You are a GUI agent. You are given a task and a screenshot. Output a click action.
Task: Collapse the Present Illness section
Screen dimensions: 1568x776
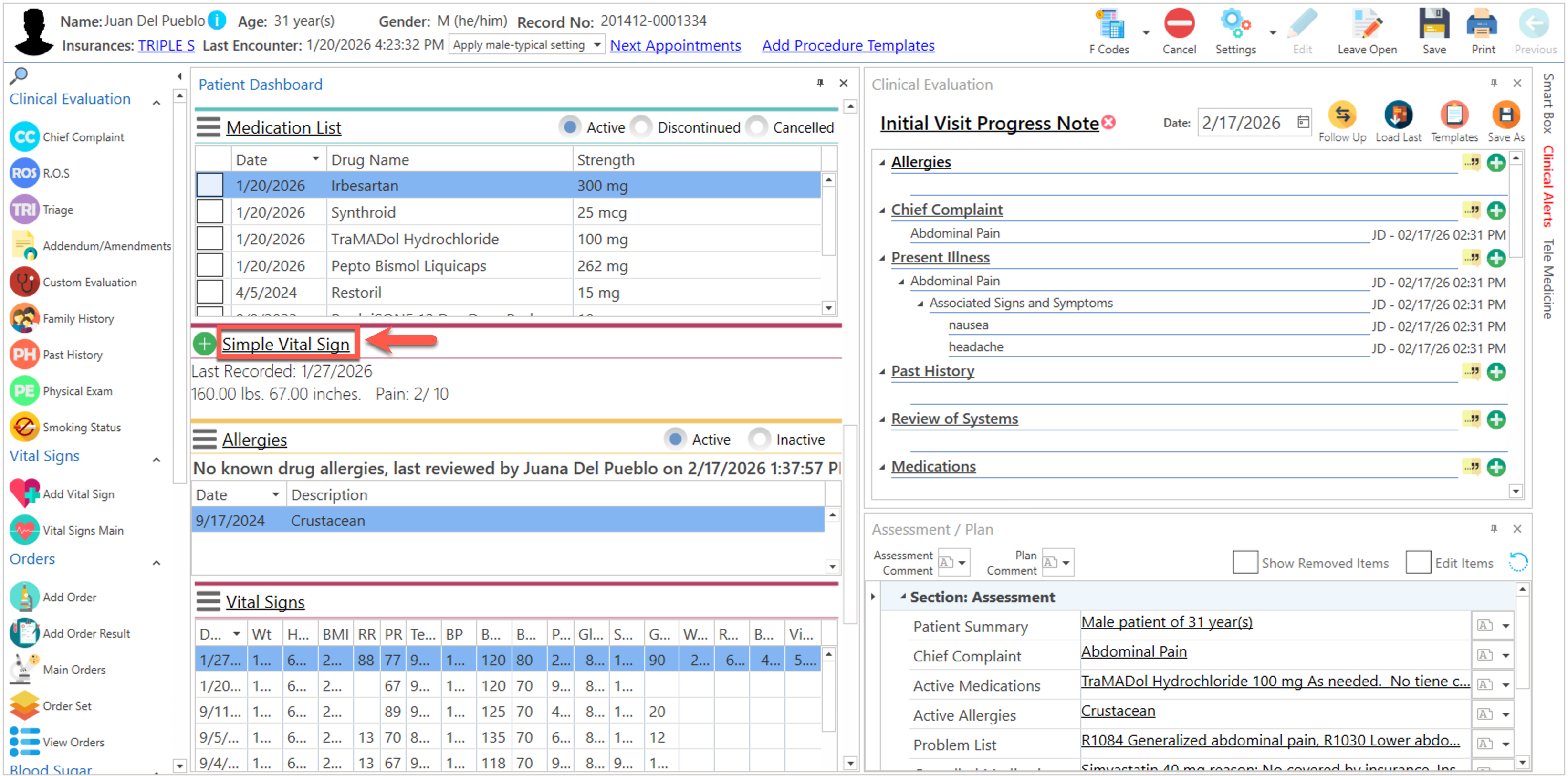(x=882, y=258)
